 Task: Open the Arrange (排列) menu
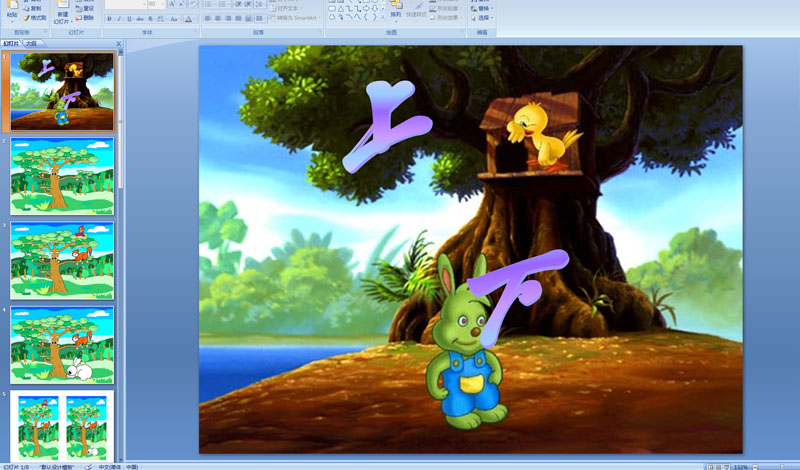point(396,10)
